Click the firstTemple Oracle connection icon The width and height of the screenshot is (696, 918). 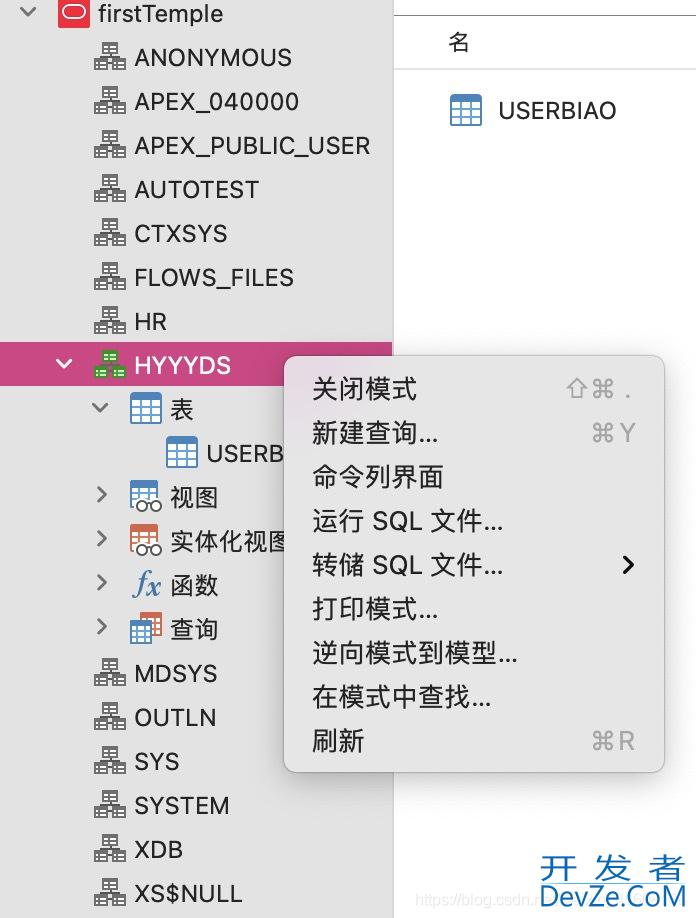coord(74,13)
